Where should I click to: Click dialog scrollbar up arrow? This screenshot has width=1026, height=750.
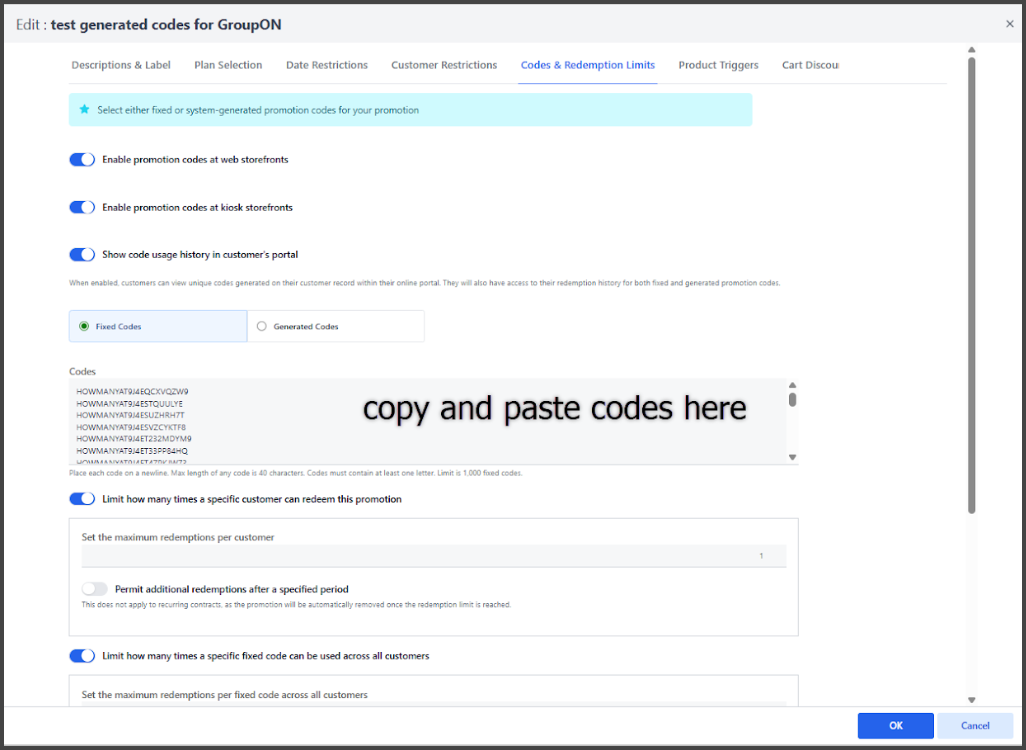coord(971,50)
